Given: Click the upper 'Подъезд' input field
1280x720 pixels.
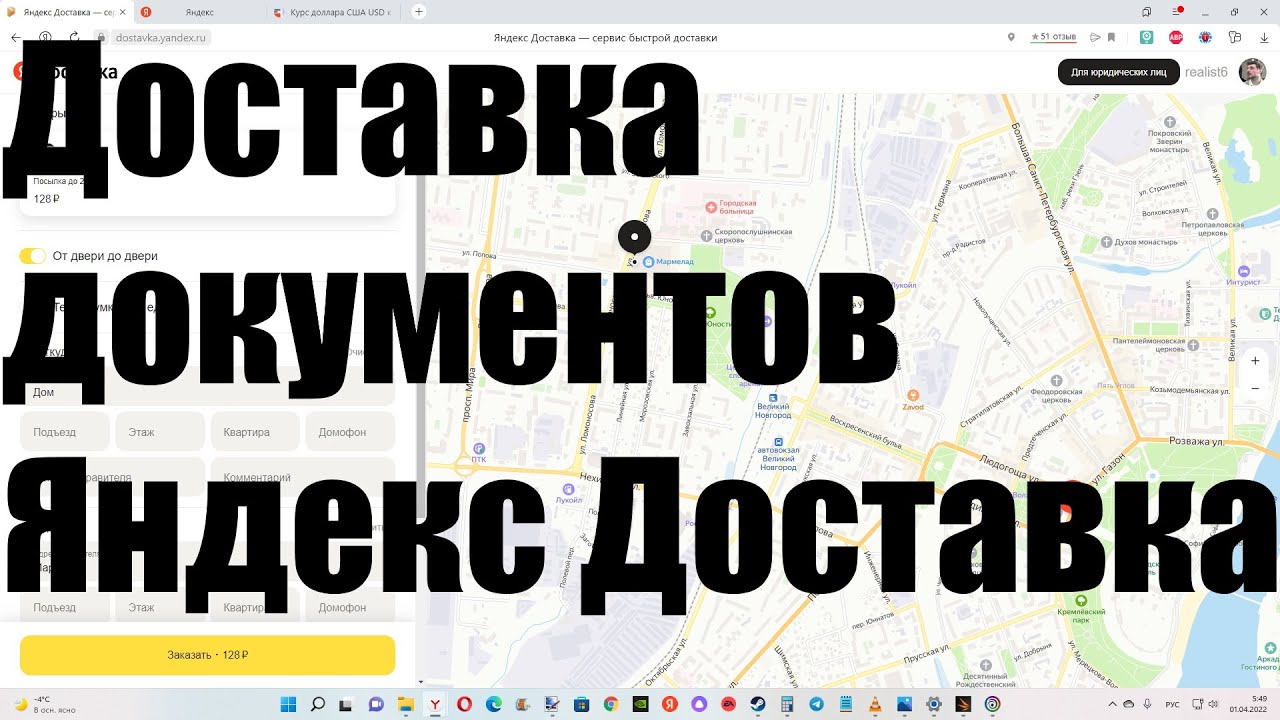Looking at the screenshot, I should coord(64,432).
